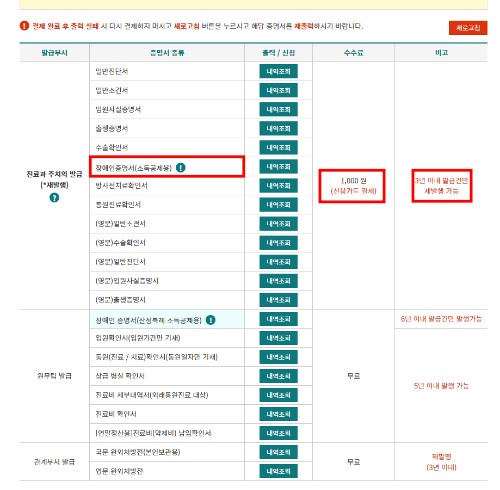Click the 비고 column header
Image resolution: width=500 pixels, height=490 pixels.
click(x=441, y=53)
